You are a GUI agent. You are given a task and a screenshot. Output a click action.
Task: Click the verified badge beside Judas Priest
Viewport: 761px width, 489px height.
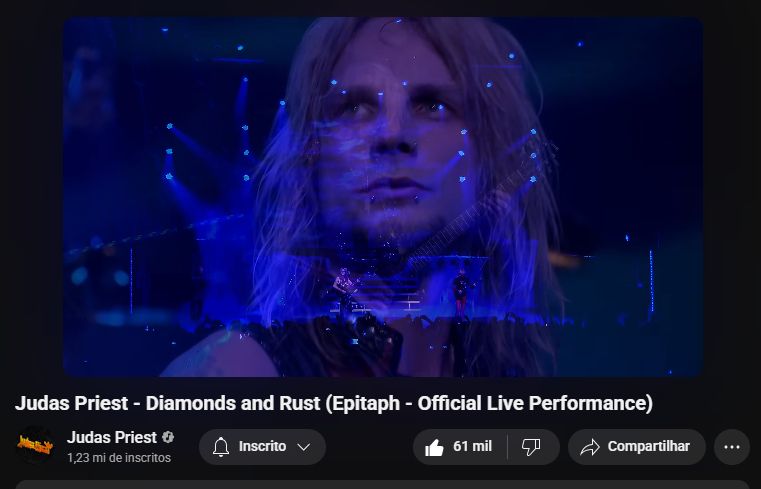tap(168, 437)
